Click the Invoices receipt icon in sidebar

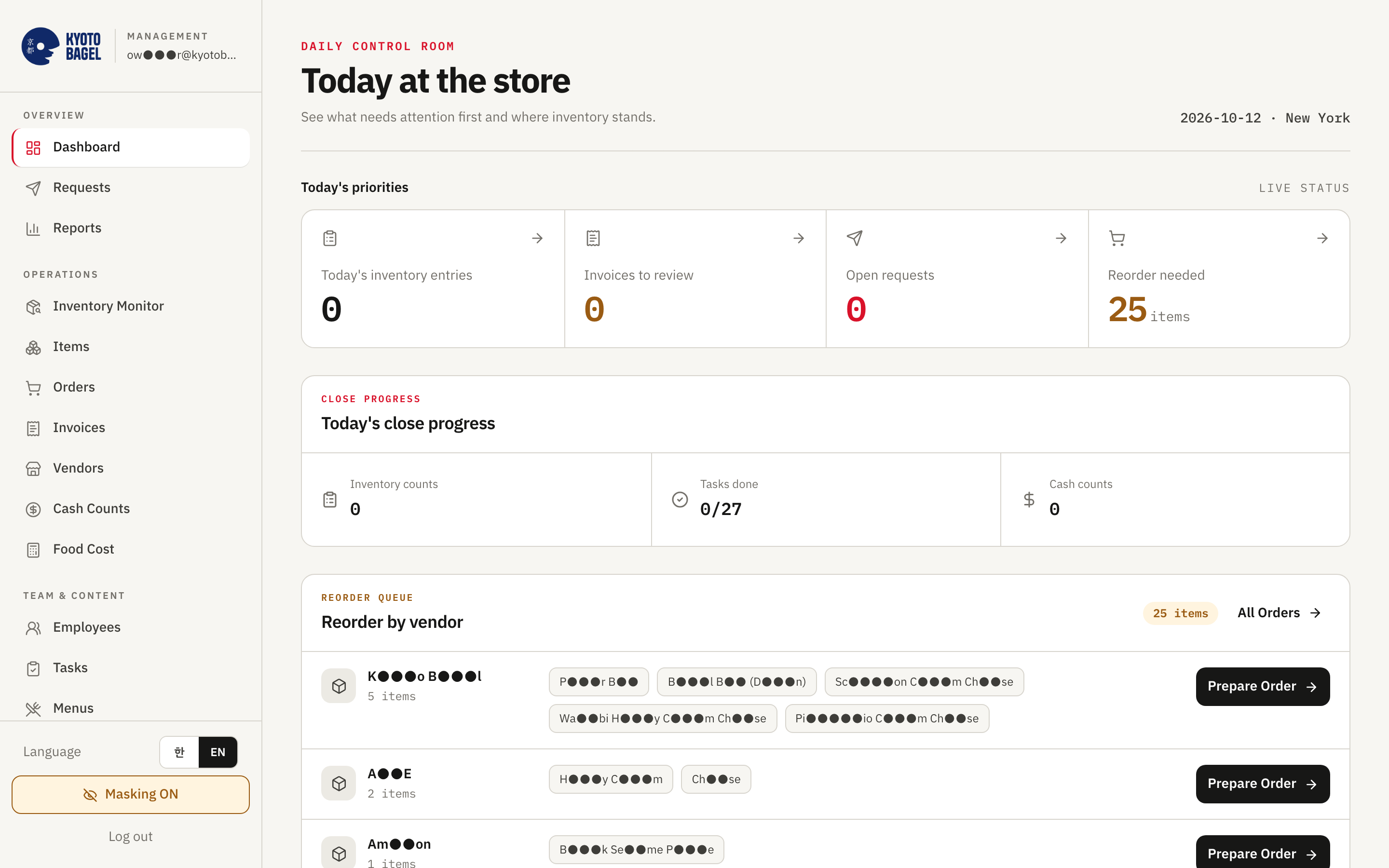click(x=33, y=428)
